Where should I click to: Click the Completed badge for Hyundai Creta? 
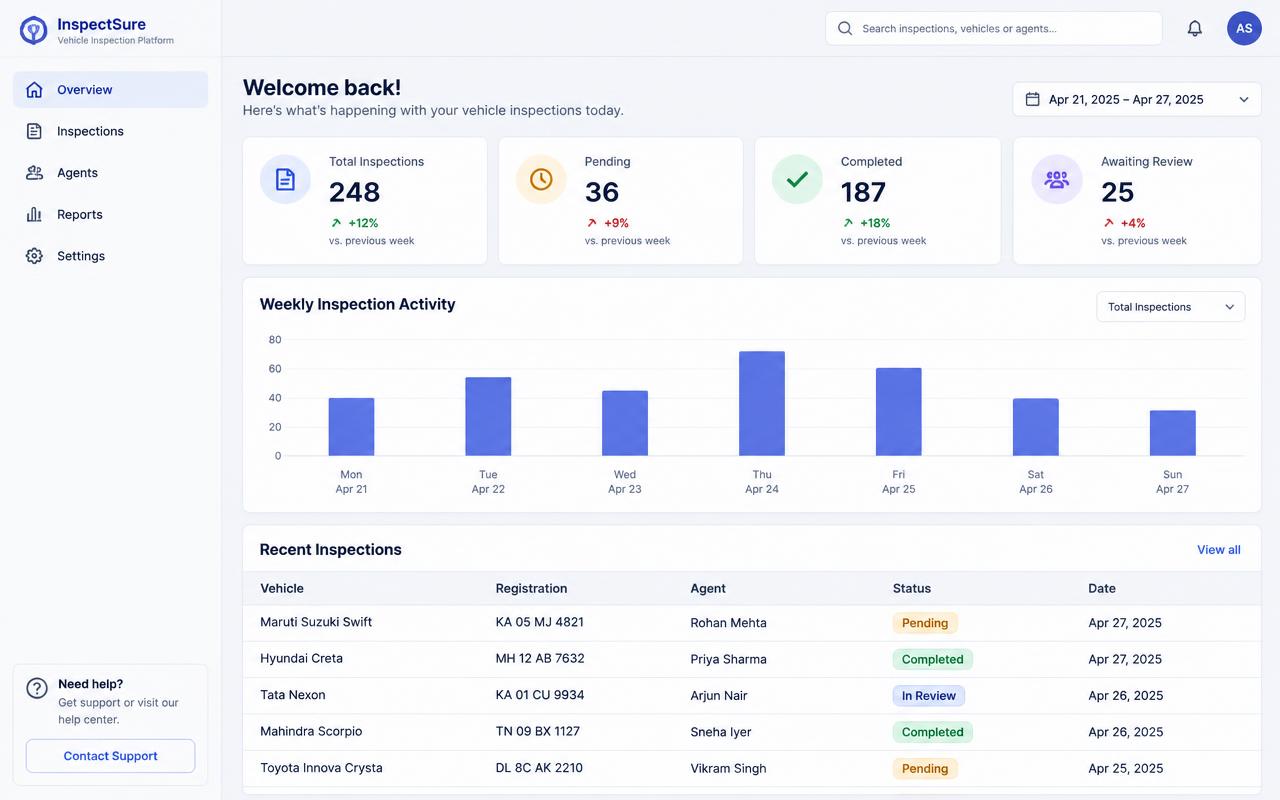click(933, 659)
